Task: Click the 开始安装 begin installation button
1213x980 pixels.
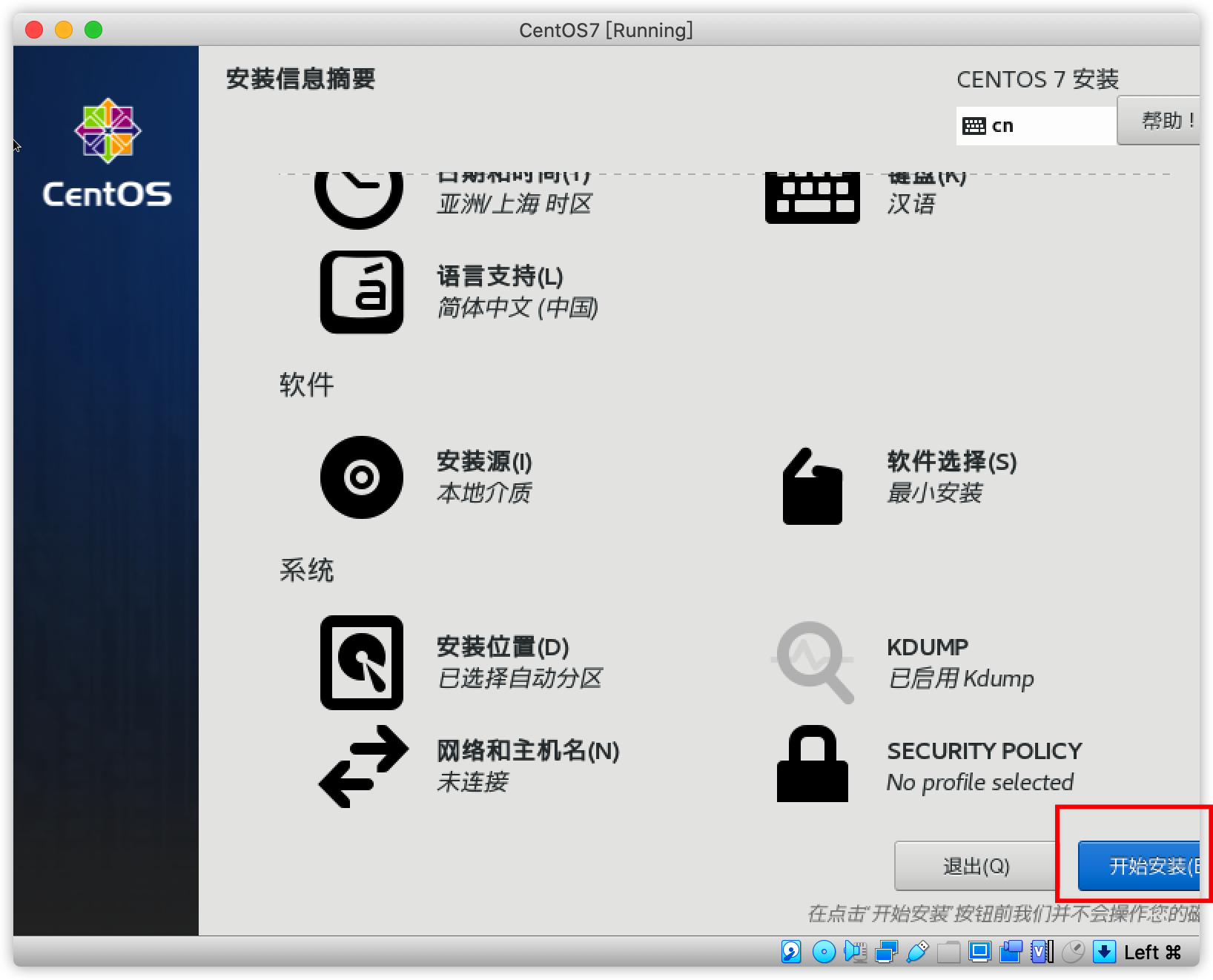Action: [x=1139, y=866]
